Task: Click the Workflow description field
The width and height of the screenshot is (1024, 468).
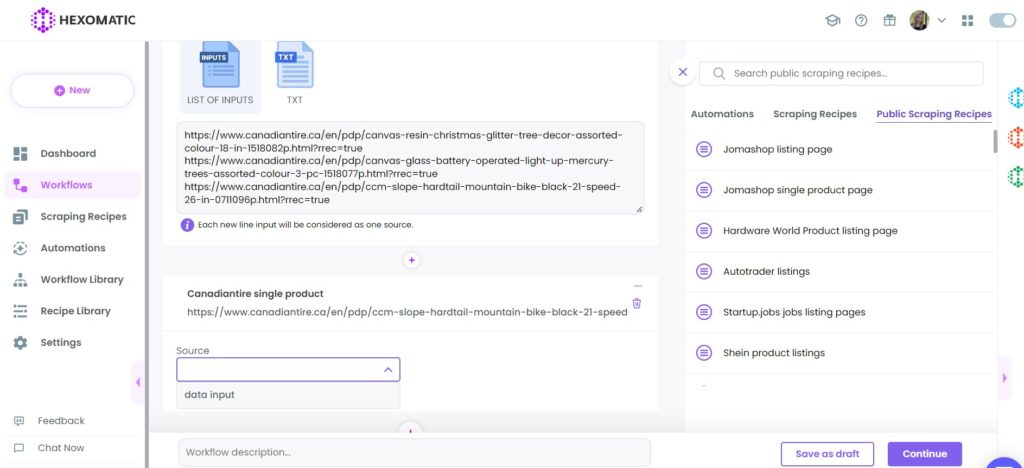Action: 414,452
